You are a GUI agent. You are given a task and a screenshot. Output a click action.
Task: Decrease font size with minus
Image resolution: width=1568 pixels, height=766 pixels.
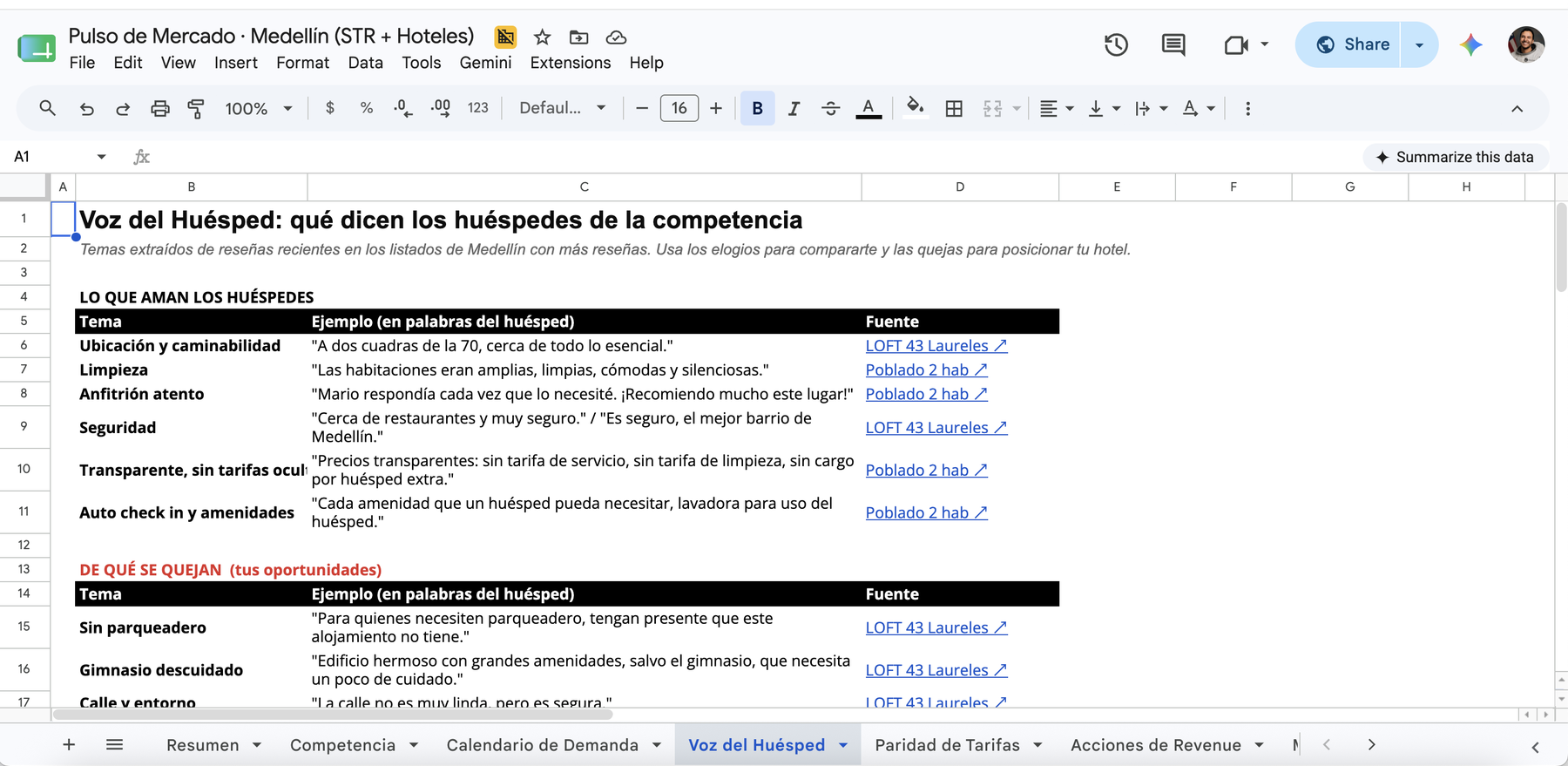point(642,108)
